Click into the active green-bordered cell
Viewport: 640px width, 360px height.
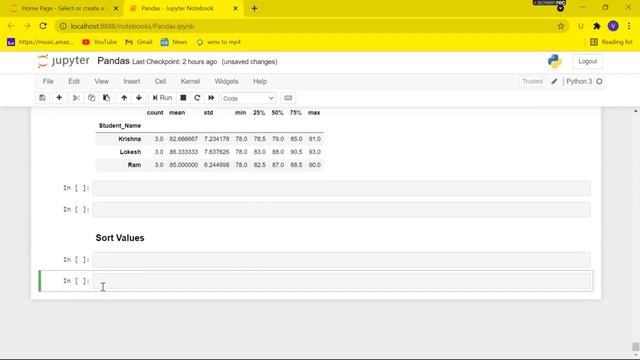(x=342, y=281)
